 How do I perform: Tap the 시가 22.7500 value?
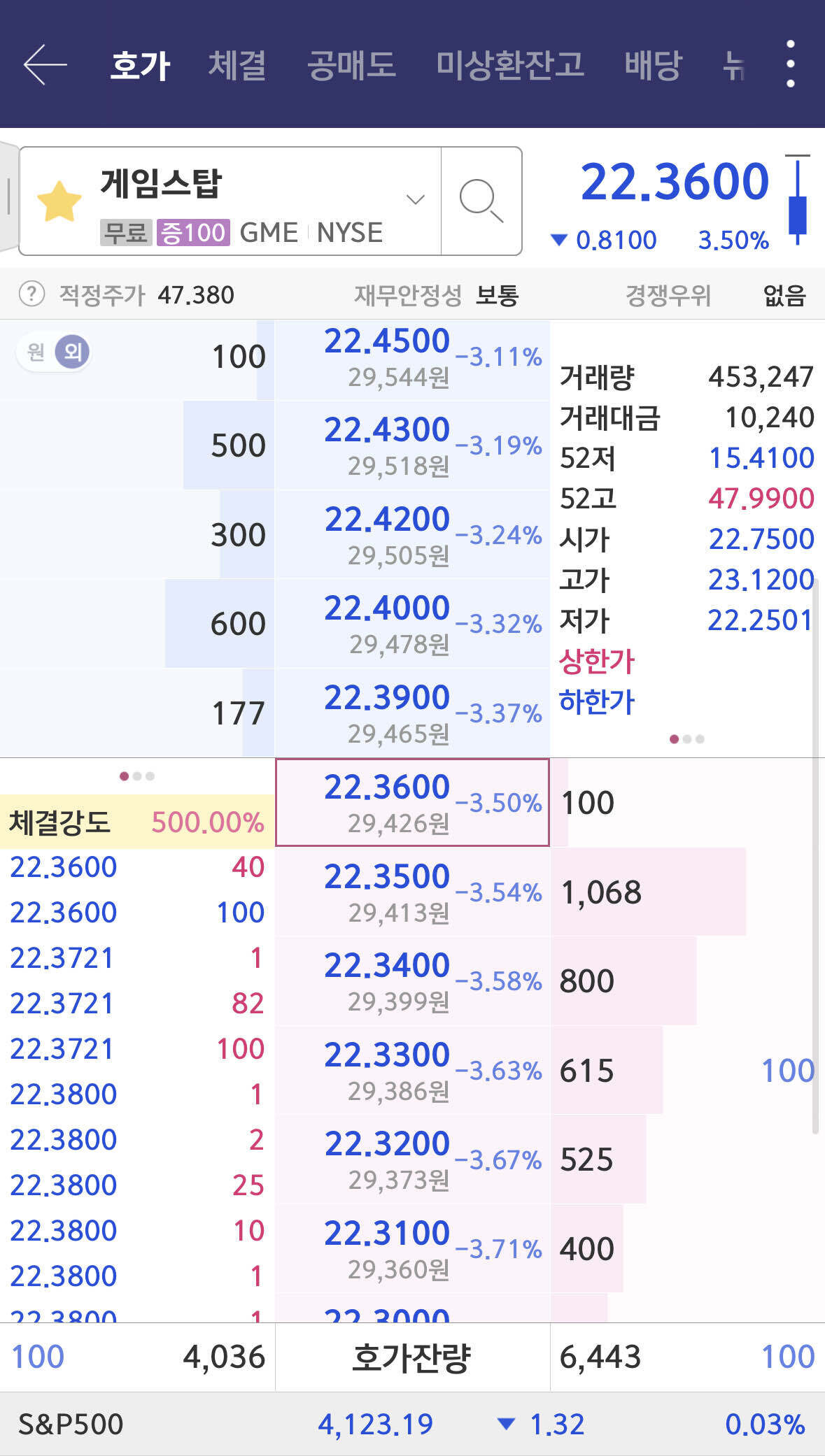tap(762, 539)
